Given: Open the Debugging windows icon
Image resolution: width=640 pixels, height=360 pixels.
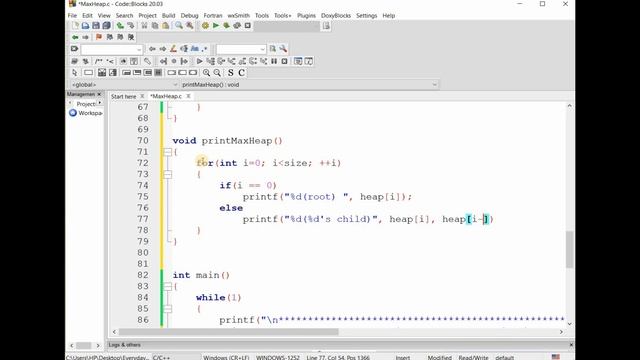Looking at the screenshot, I should 298,61.
